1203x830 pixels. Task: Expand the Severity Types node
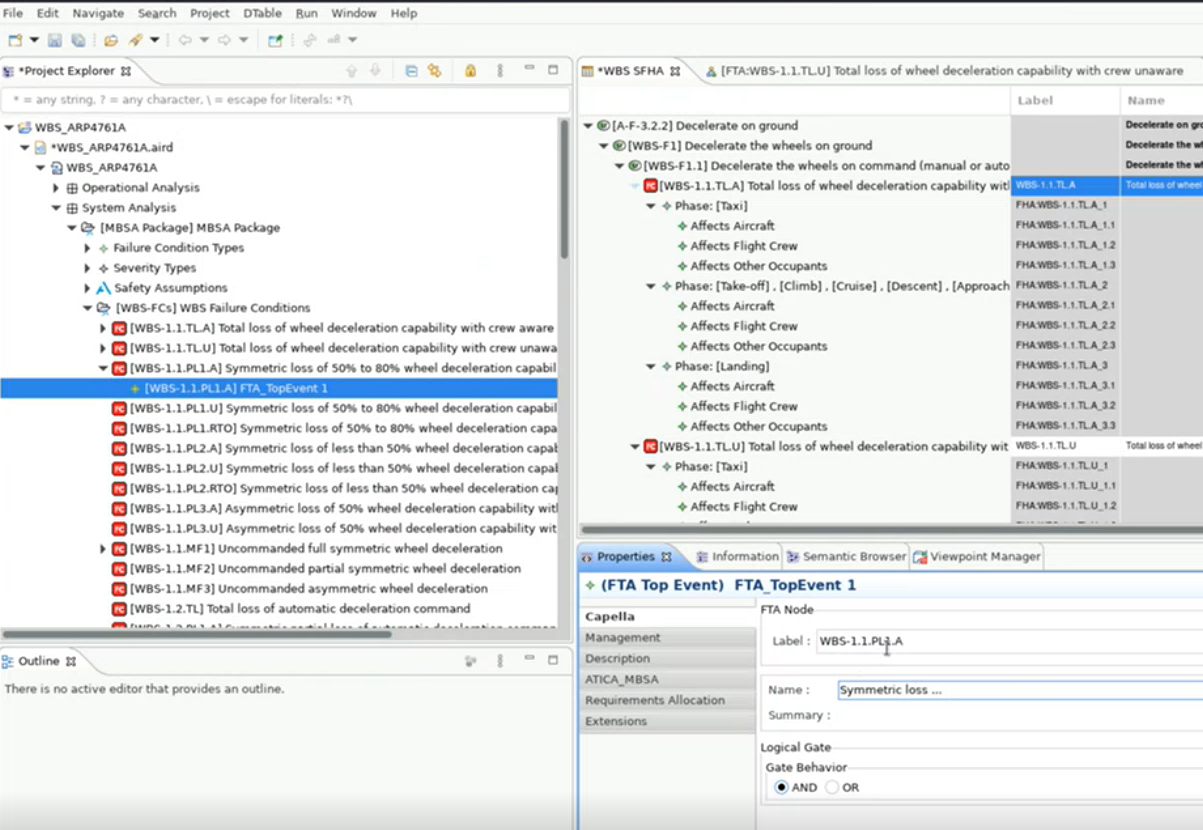[x=87, y=268]
